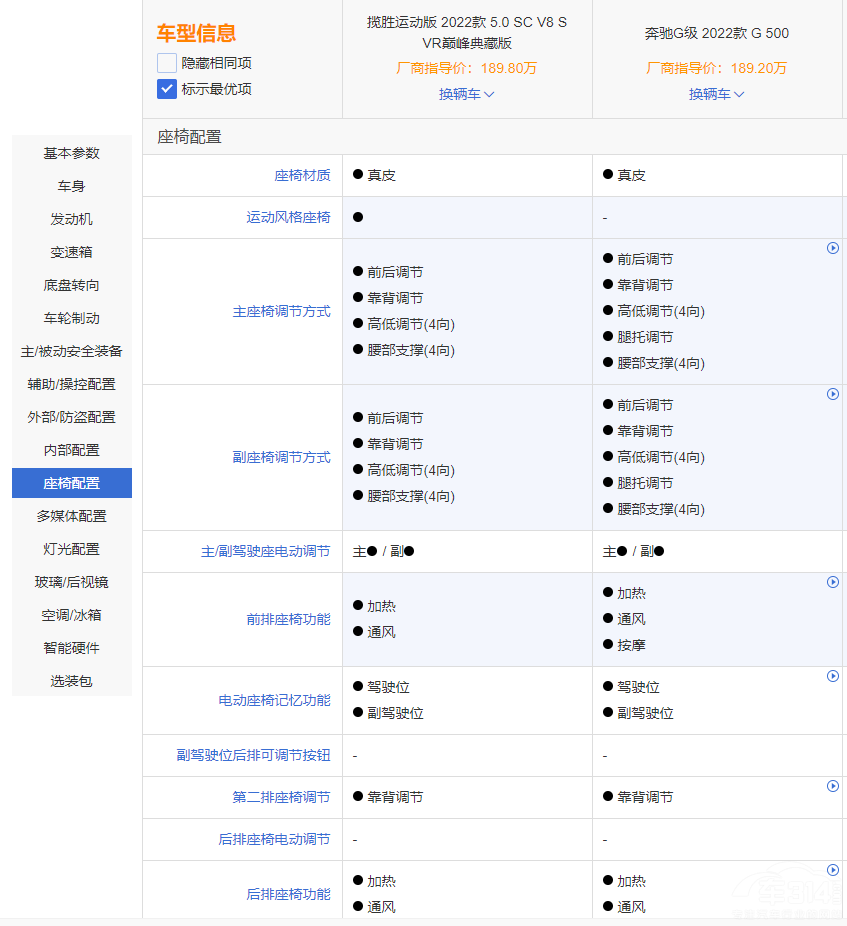Viewport: 847px width, 926px height.
Task: Open the 发动机 section in sidebar
Action: tap(71, 219)
